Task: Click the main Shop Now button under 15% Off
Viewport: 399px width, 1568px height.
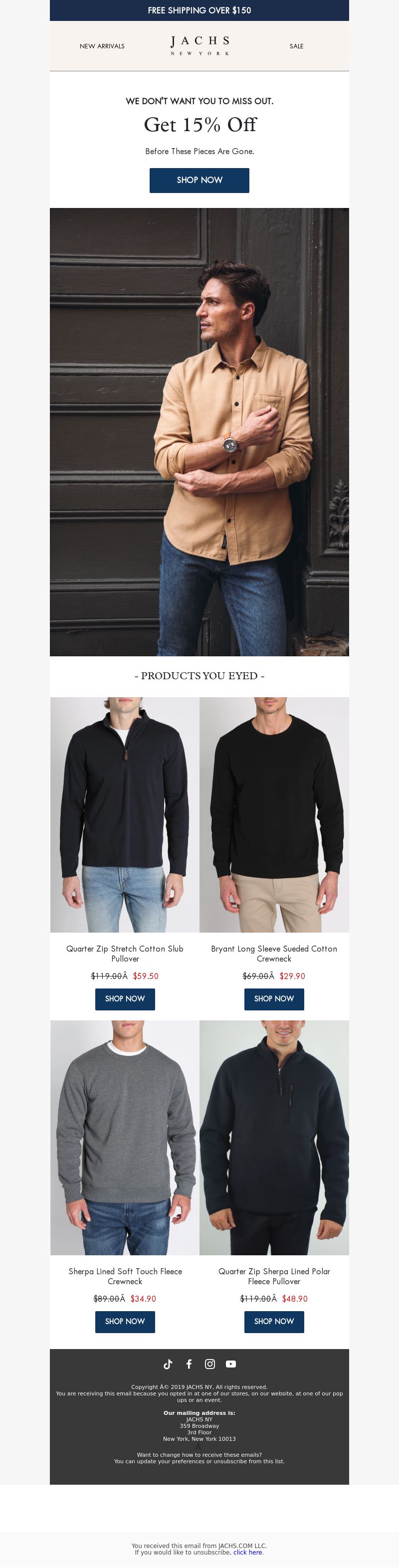Action: [x=199, y=180]
